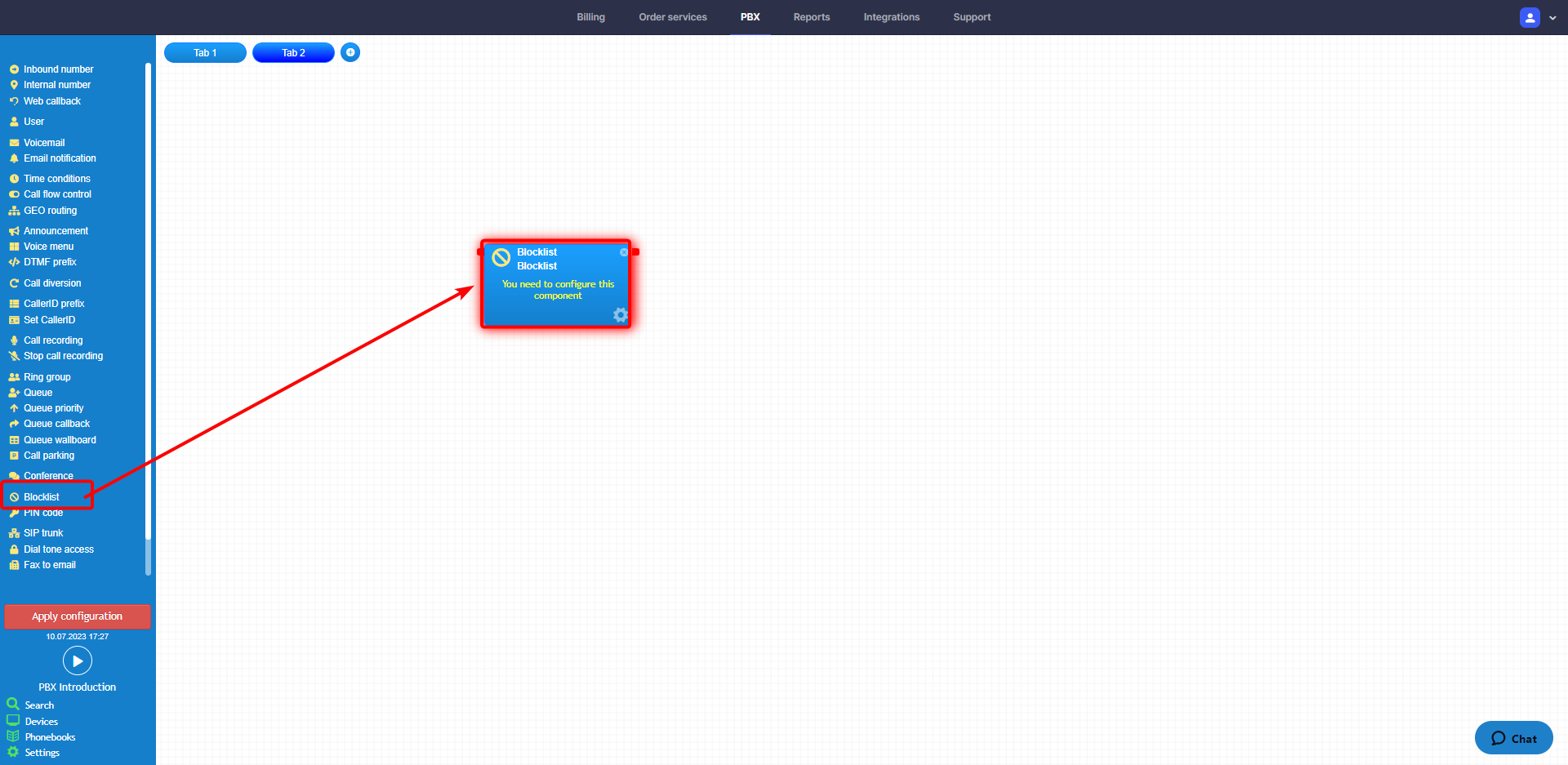Switch to Tab 1
This screenshot has height=765, width=1568.
[x=205, y=52]
